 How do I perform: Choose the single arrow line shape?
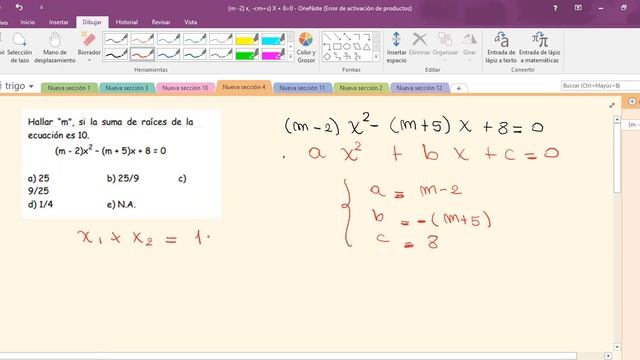pos(337,37)
